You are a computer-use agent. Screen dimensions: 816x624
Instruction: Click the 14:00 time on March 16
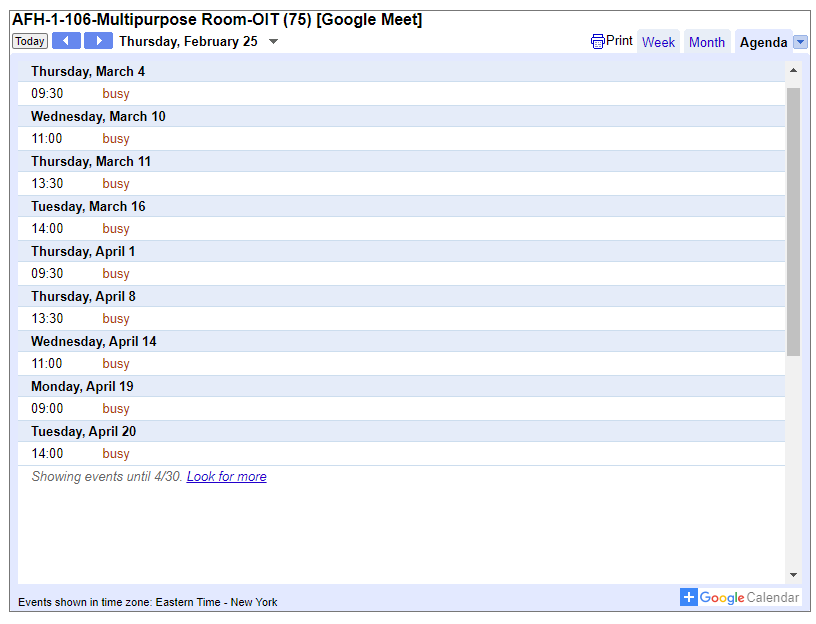(47, 228)
